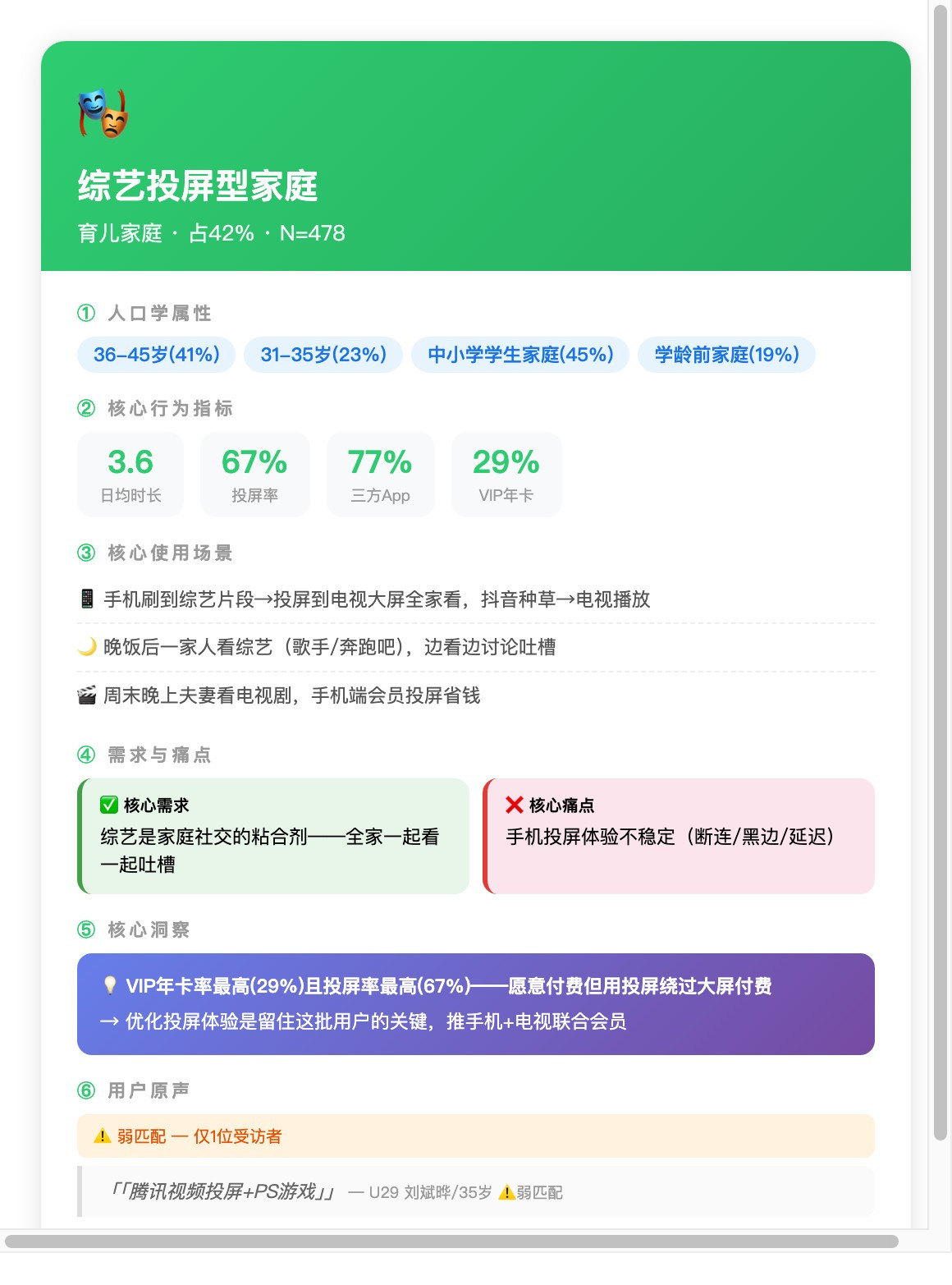Click the warning icon beside 弱匹配 banner
The height and width of the screenshot is (1285, 952).
point(103,1136)
